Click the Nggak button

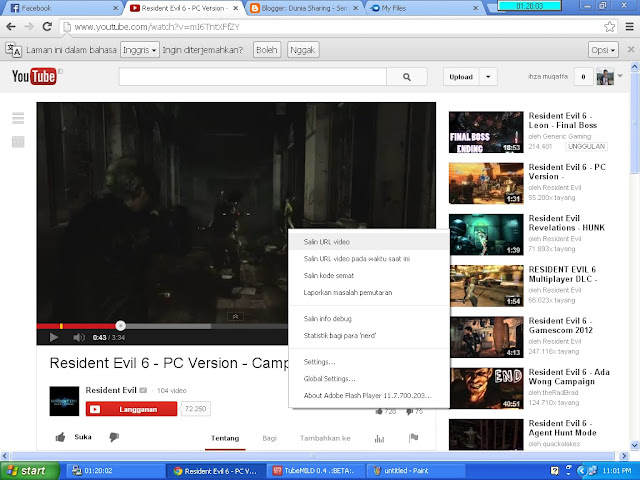point(302,50)
